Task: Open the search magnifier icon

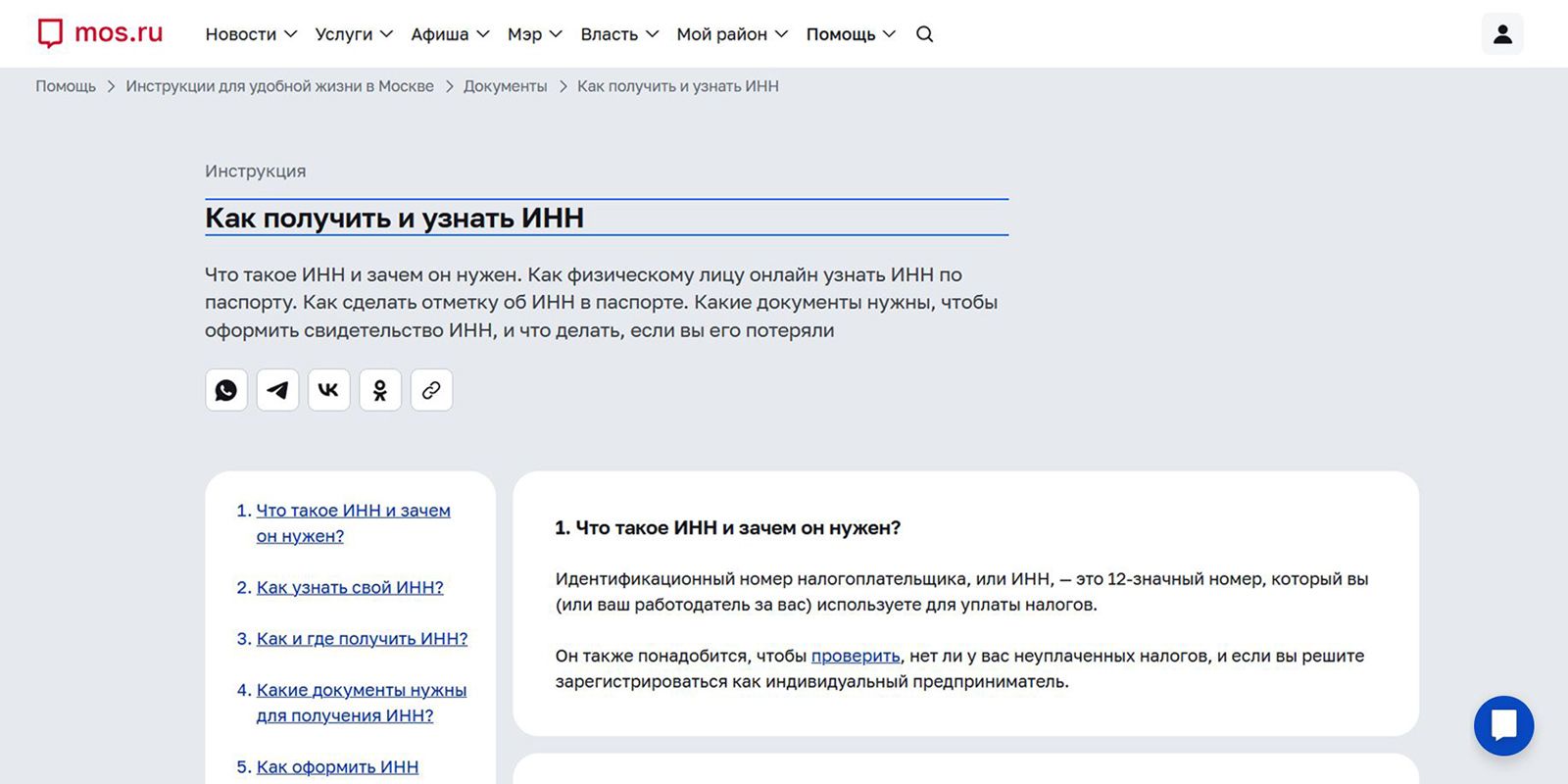Action: [924, 34]
